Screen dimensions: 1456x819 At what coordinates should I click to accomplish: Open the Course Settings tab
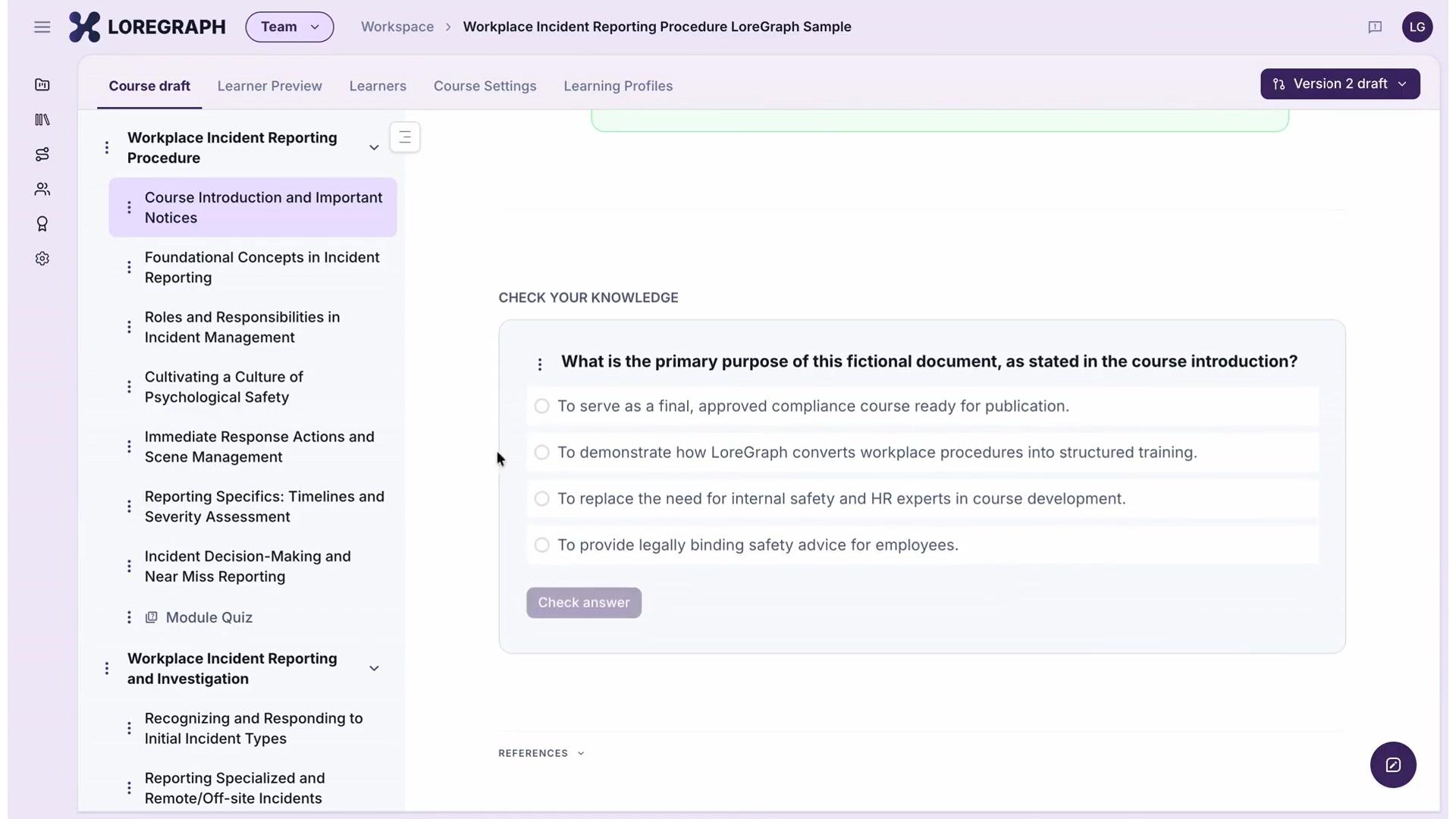coord(485,86)
